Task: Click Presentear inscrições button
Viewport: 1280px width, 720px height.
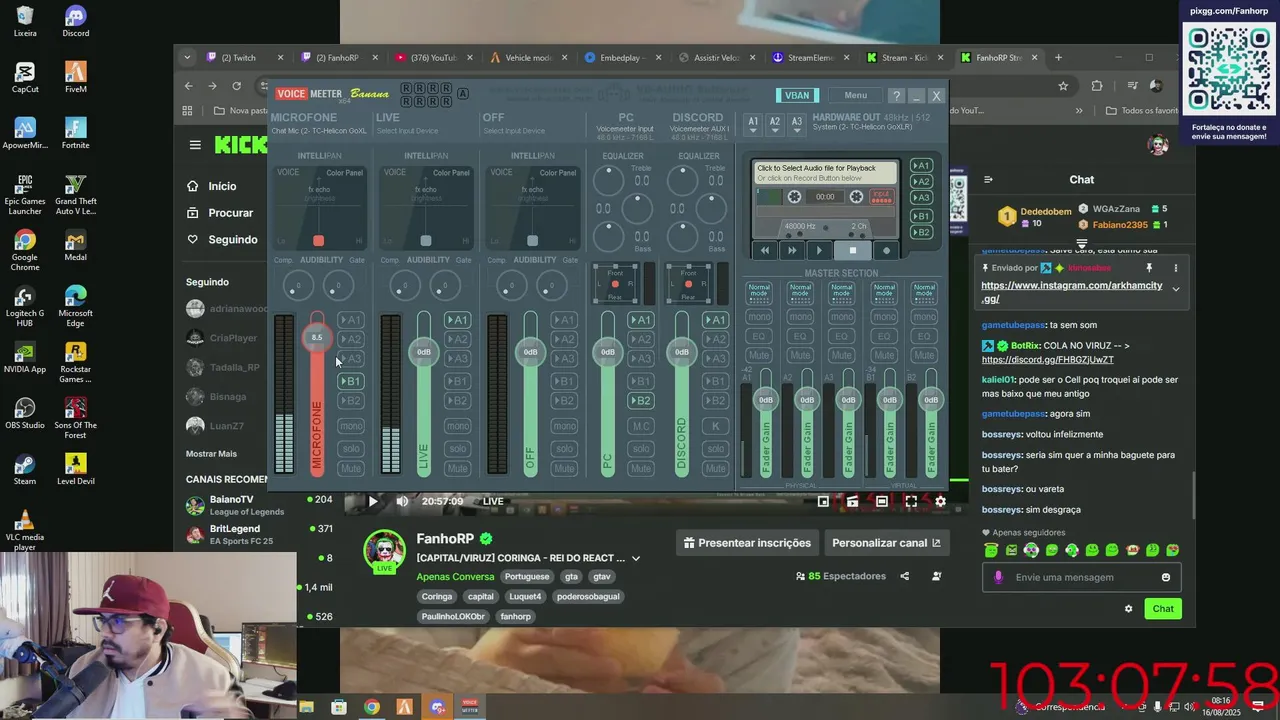Action: pyautogui.click(x=747, y=543)
